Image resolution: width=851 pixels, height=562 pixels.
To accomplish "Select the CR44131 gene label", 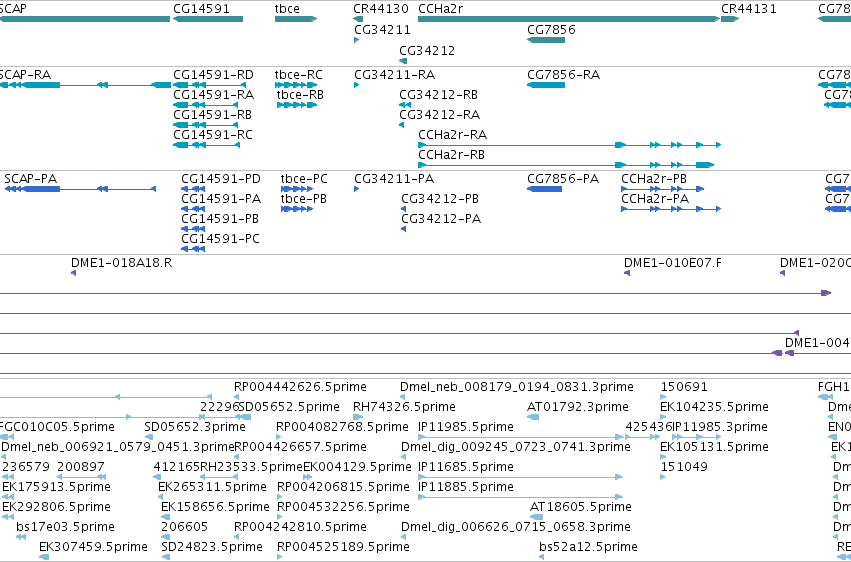I will coord(748,9).
